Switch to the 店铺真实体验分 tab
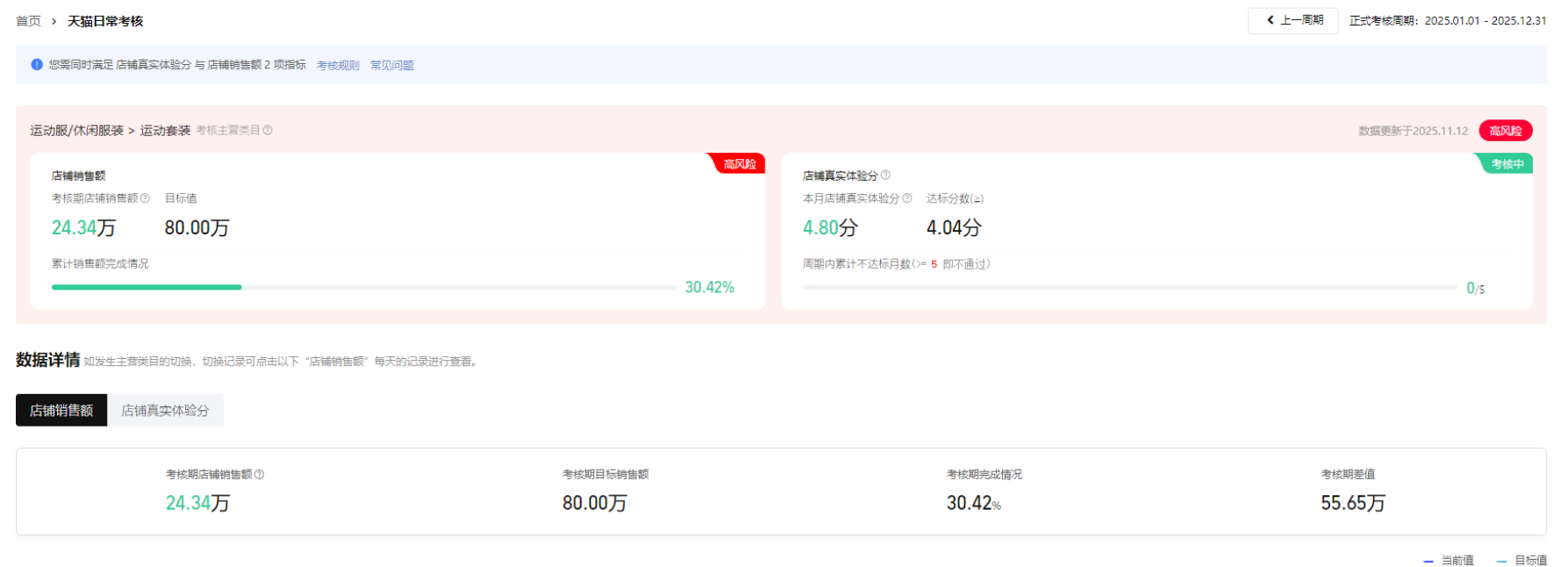Screen dimensions: 1568x567 point(165,410)
